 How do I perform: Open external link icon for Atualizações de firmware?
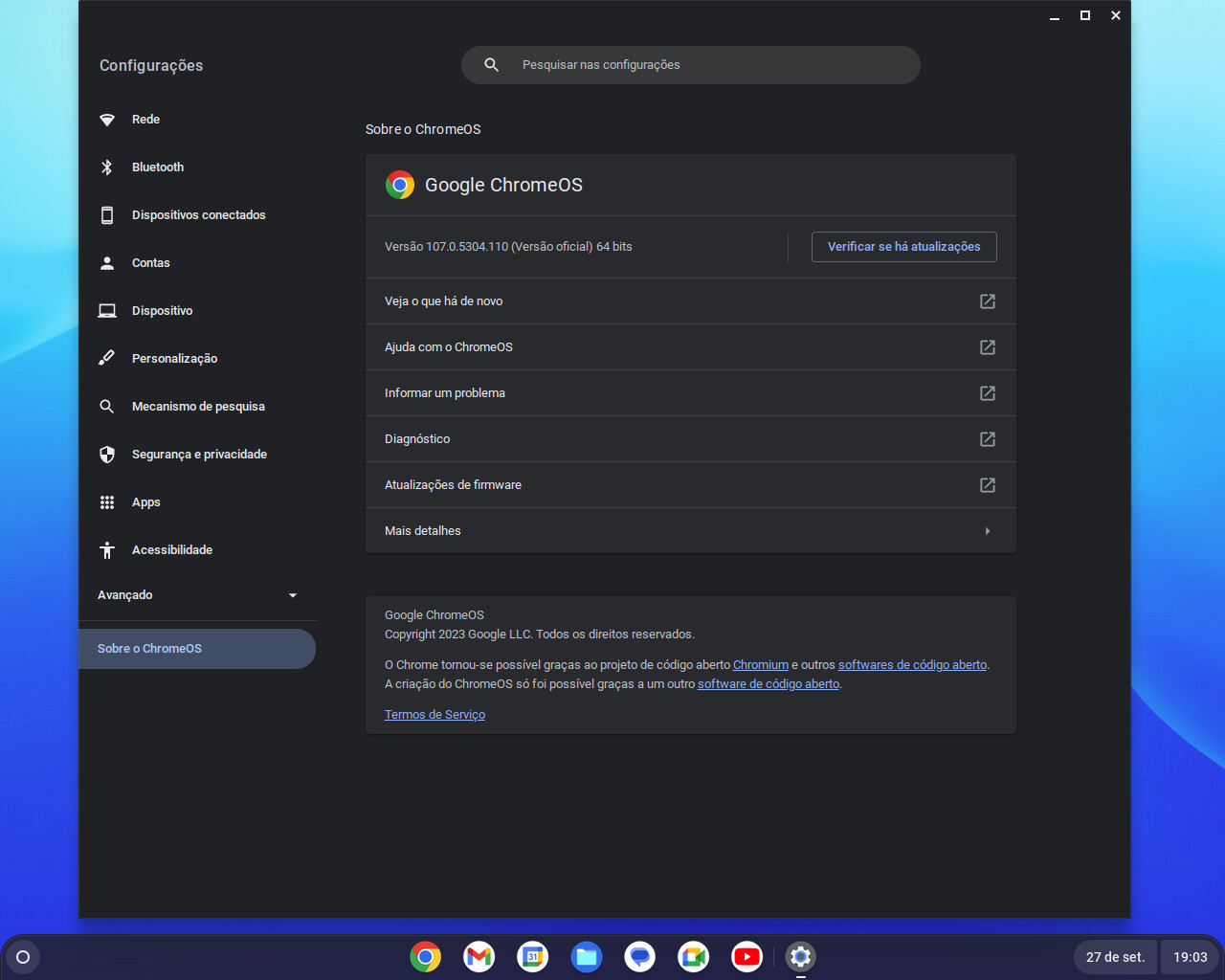tap(988, 485)
